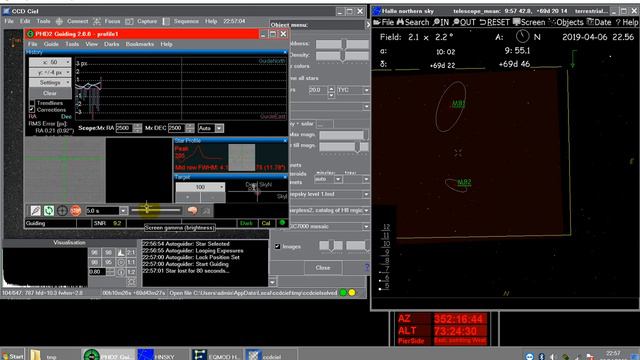Open the Search menu in HNSKY
This screenshot has width=640, height=360.
click(x=413, y=22)
